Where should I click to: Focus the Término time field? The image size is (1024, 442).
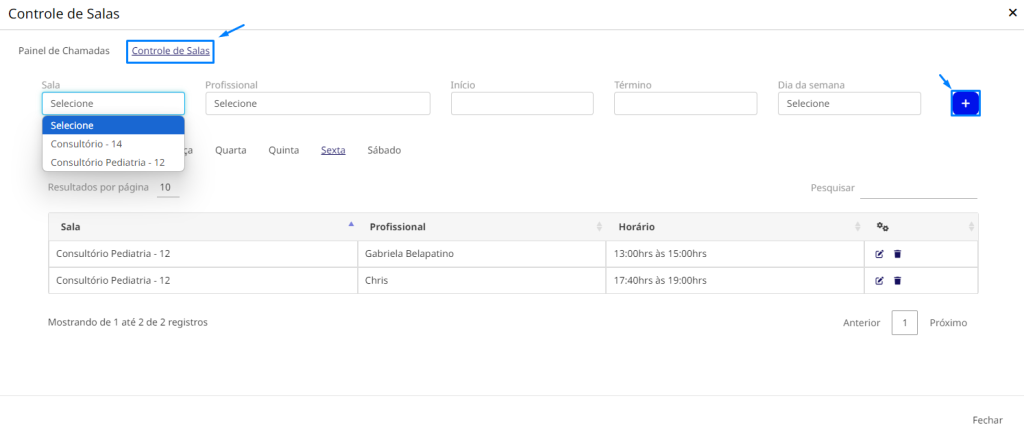pos(686,104)
